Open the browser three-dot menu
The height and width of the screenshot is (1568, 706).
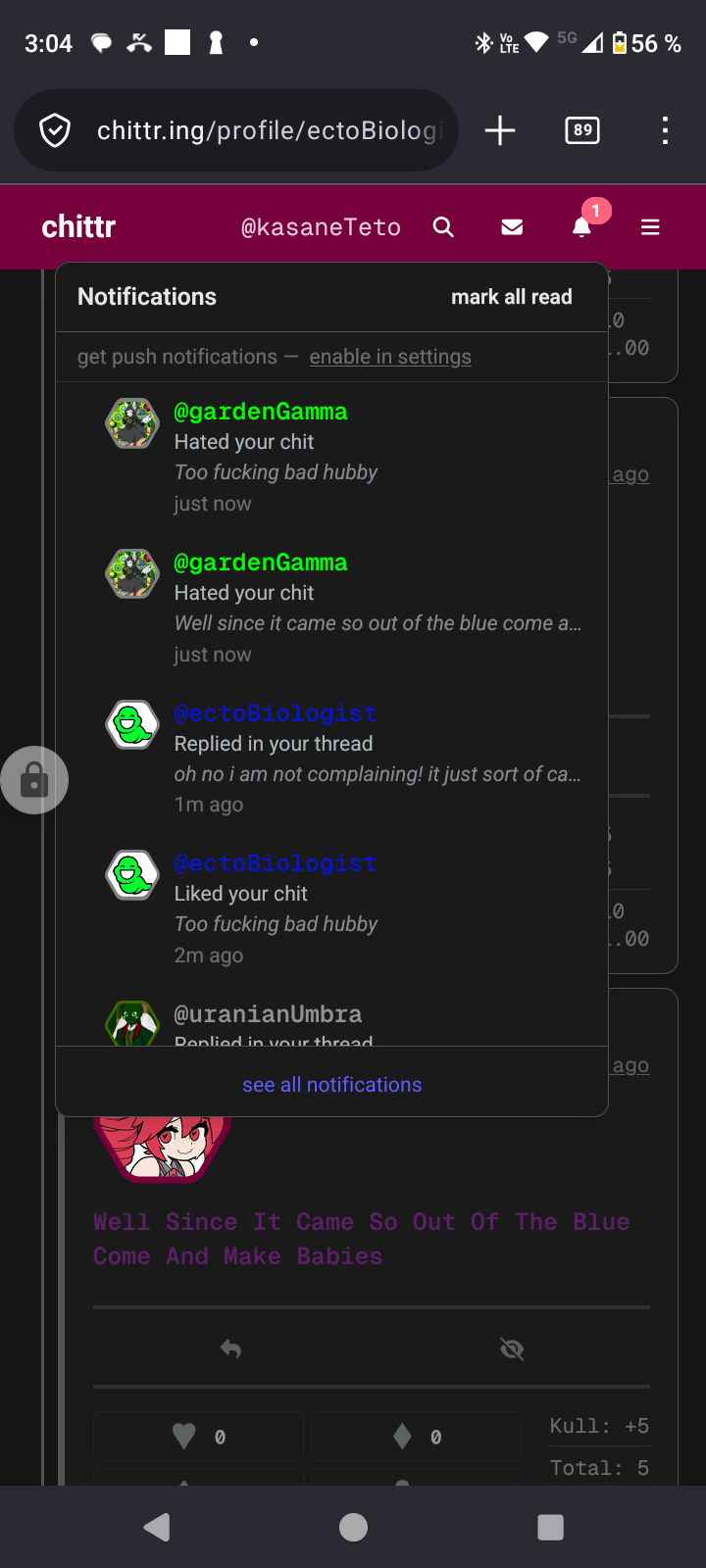point(665,130)
